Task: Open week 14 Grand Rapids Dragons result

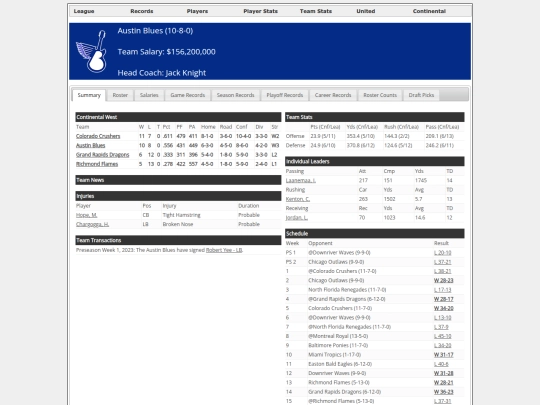Action: (x=444, y=392)
